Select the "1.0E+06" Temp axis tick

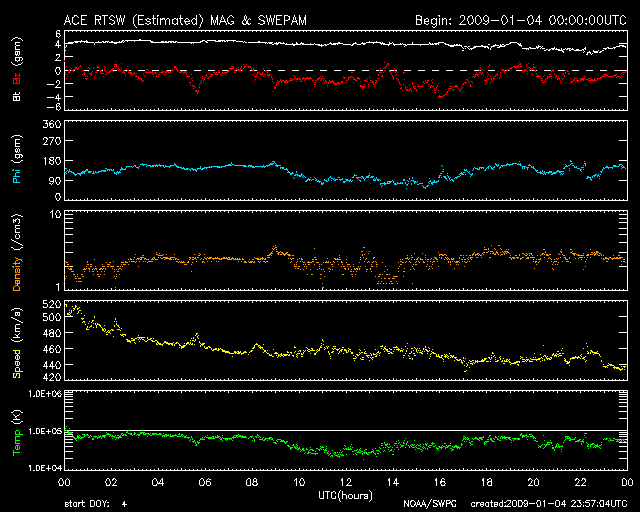tap(45, 394)
